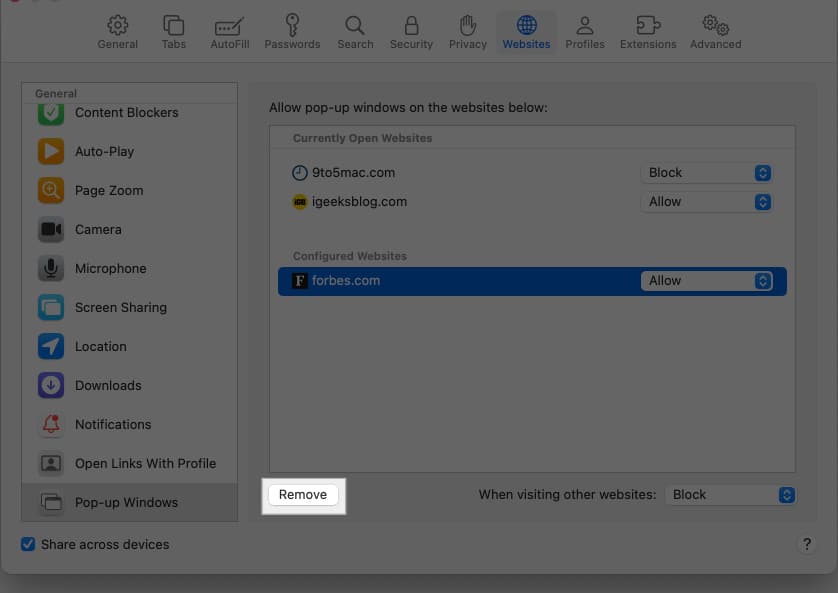Image resolution: width=838 pixels, height=593 pixels.
Task: Open the Tabs settings icon
Action: 174,25
